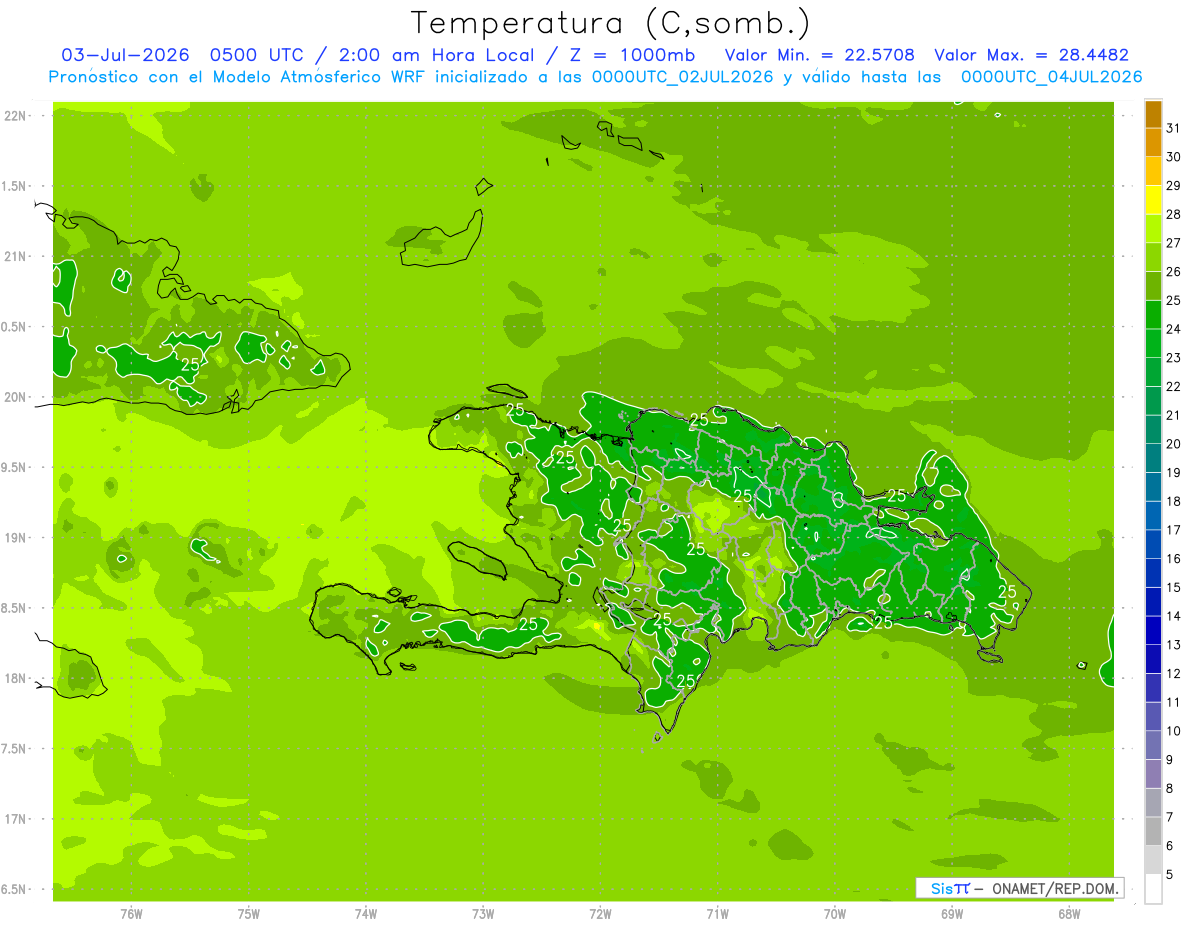
Task: Click the "Valor Min. = 22.5708" text
Action: click(820, 56)
